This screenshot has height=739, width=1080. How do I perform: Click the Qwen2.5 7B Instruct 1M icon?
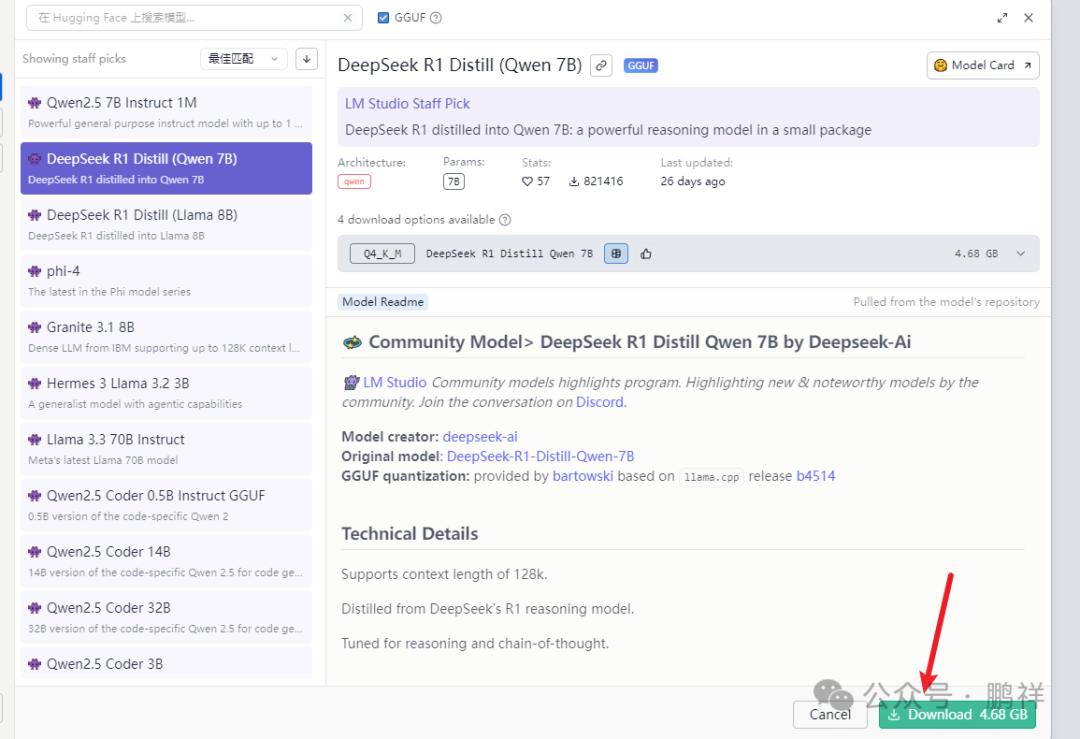34,103
